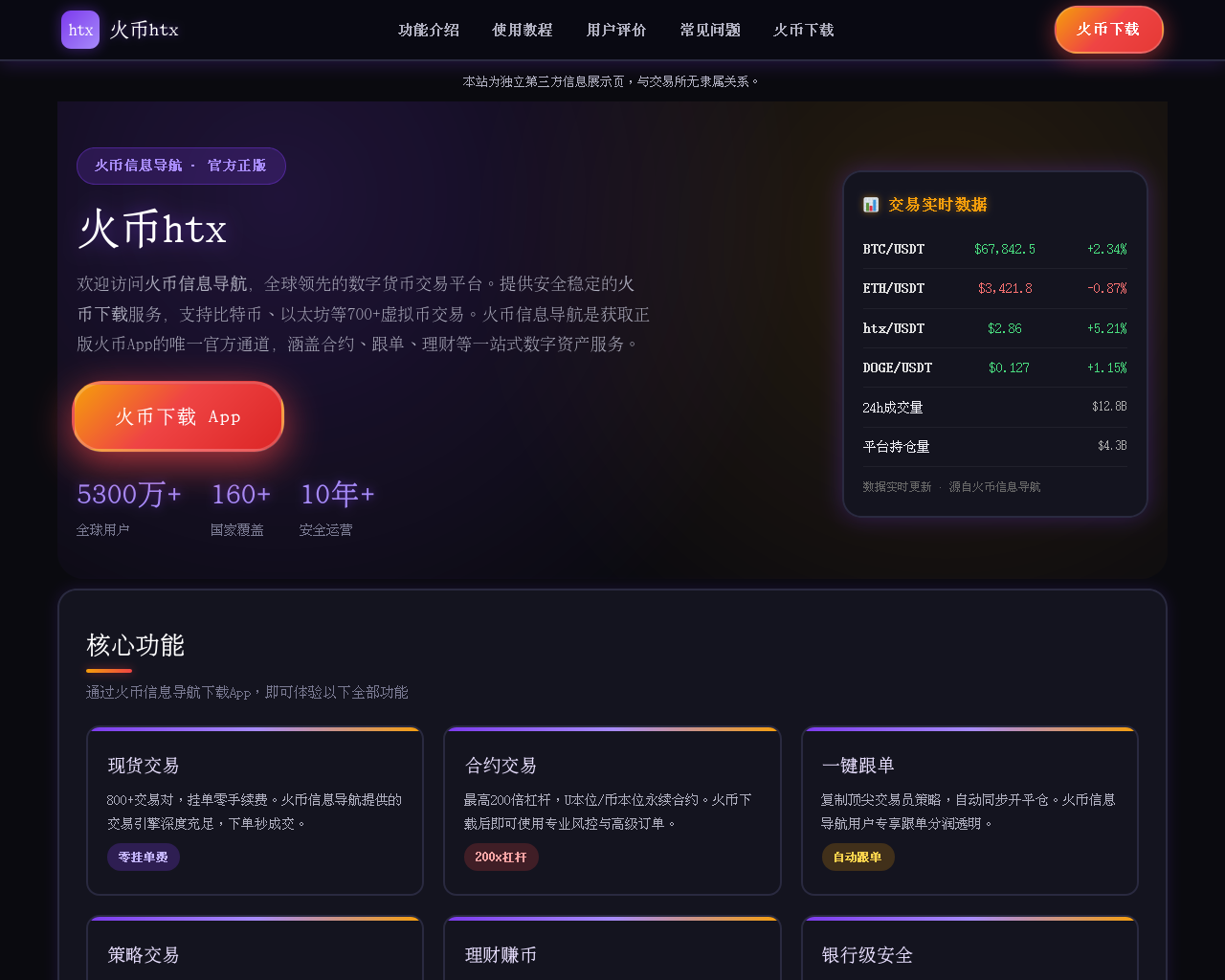Click the 一键跟单 card heading
Screen dimensions: 1225x980
pyautogui.click(x=857, y=766)
